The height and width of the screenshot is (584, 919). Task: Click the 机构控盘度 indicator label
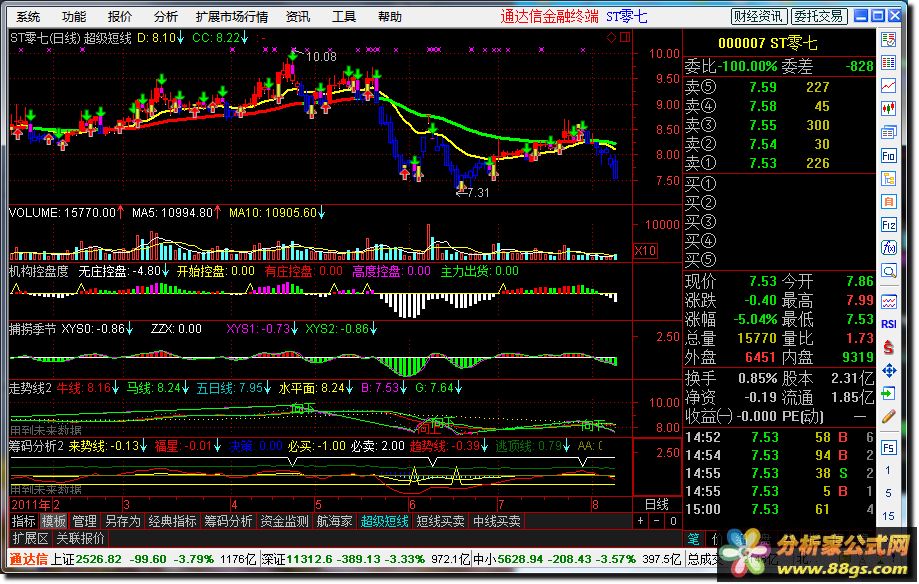click(x=39, y=271)
